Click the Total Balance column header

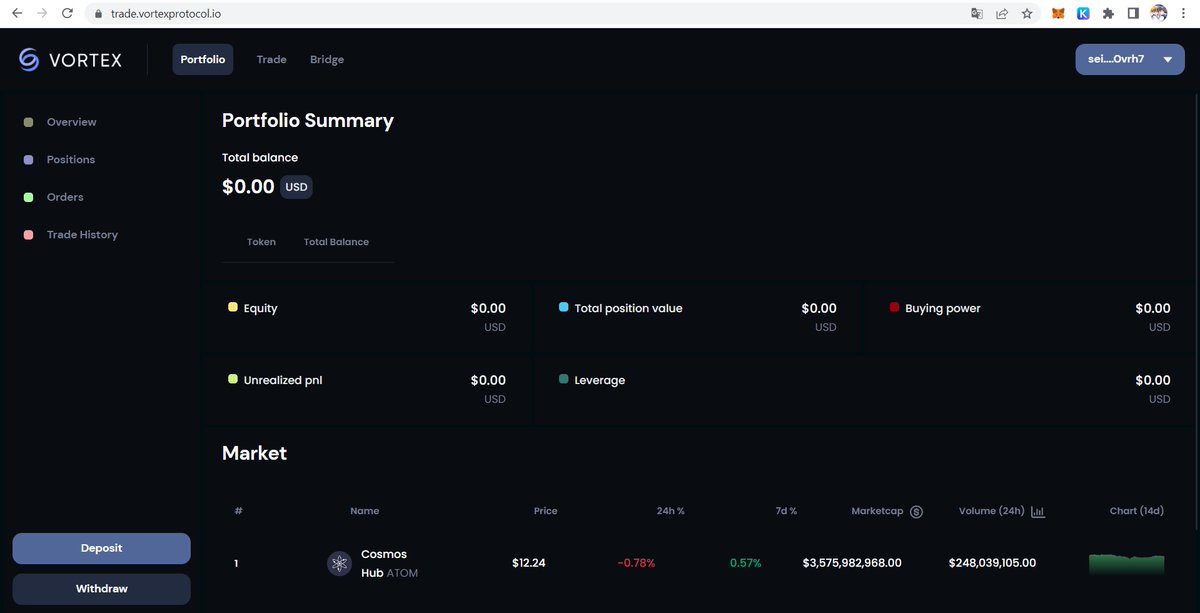point(336,242)
